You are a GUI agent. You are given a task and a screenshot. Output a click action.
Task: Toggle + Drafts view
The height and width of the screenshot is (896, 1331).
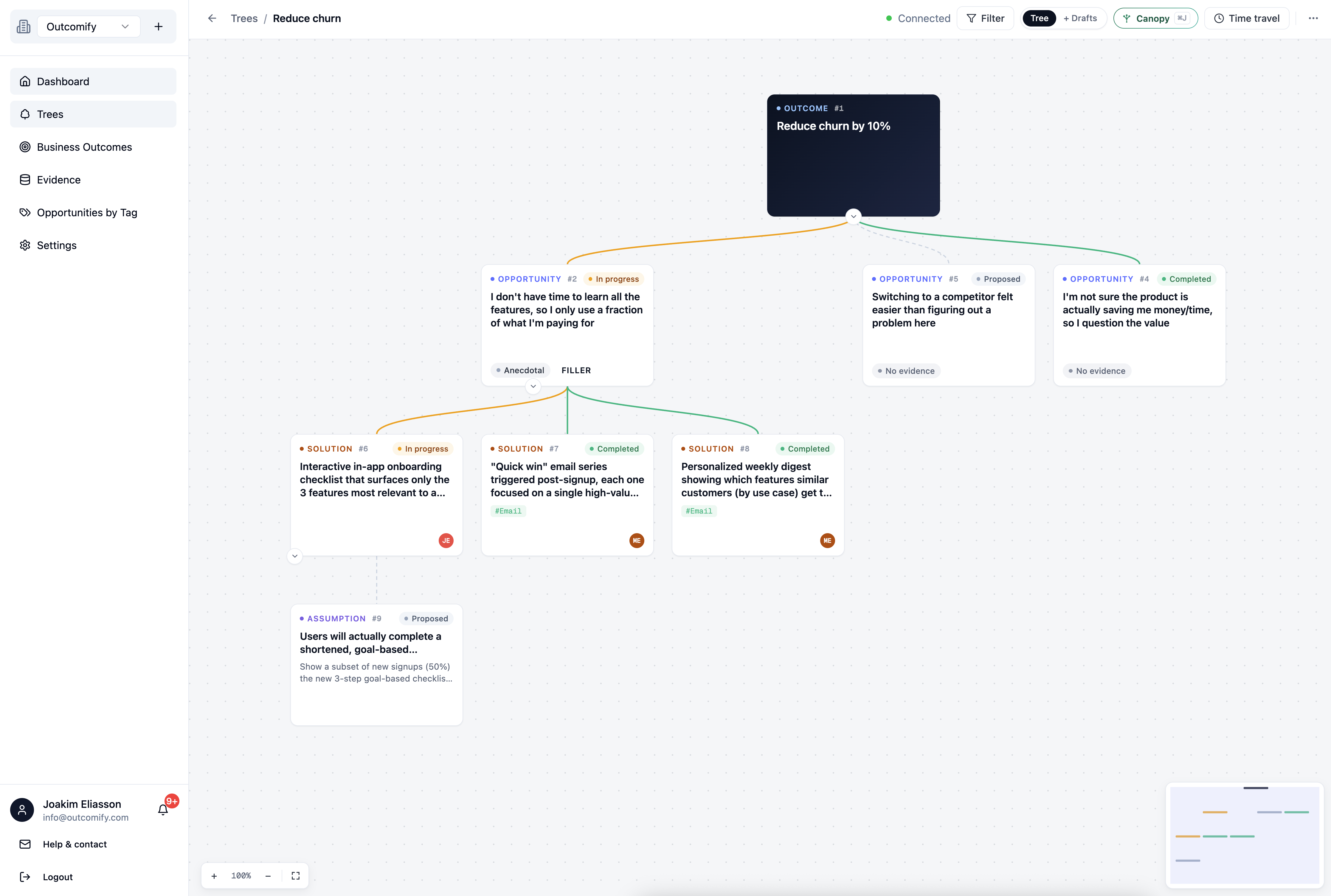point(1080,18)
